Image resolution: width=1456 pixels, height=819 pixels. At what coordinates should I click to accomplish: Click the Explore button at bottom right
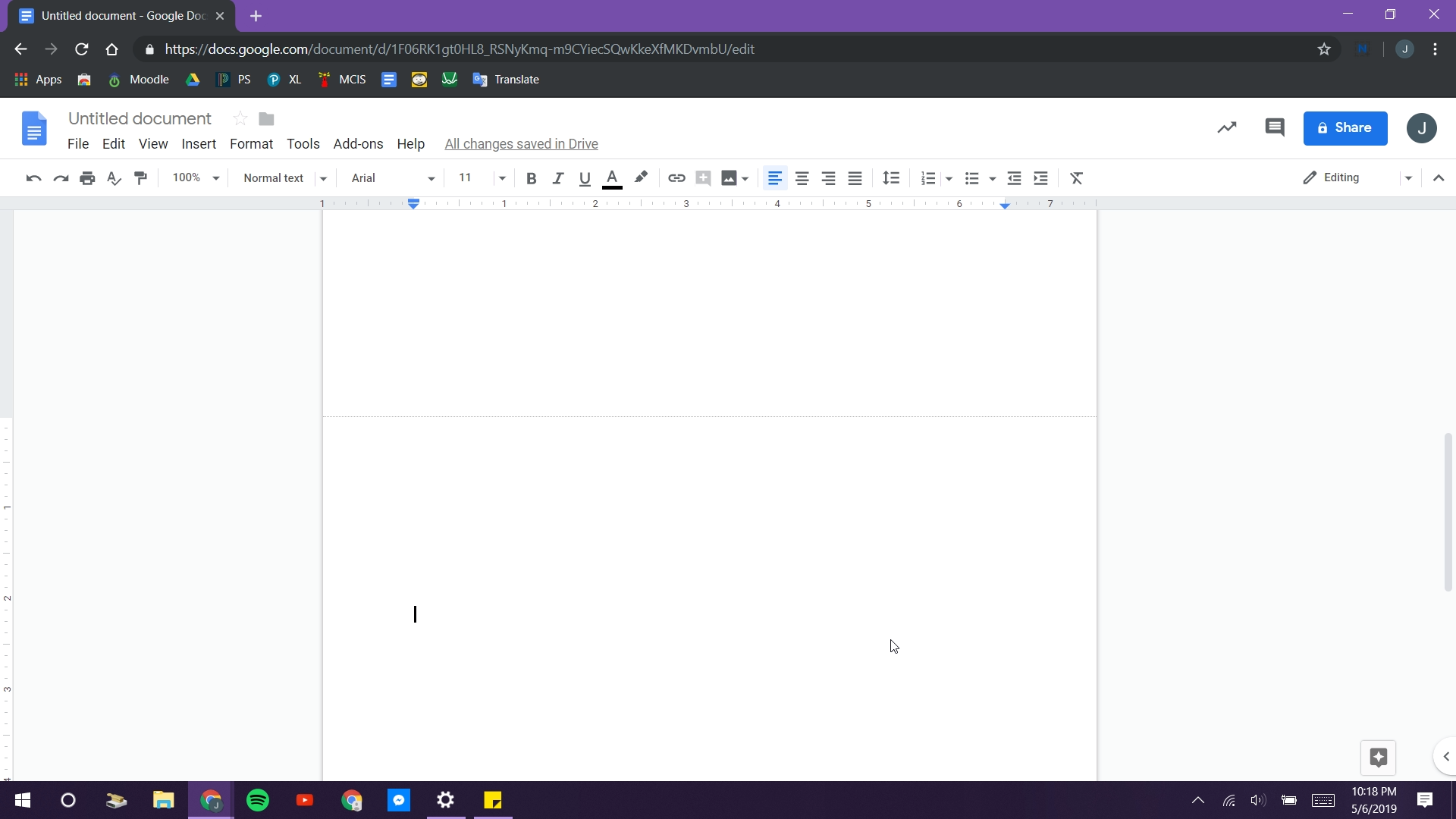[1378, 757]
